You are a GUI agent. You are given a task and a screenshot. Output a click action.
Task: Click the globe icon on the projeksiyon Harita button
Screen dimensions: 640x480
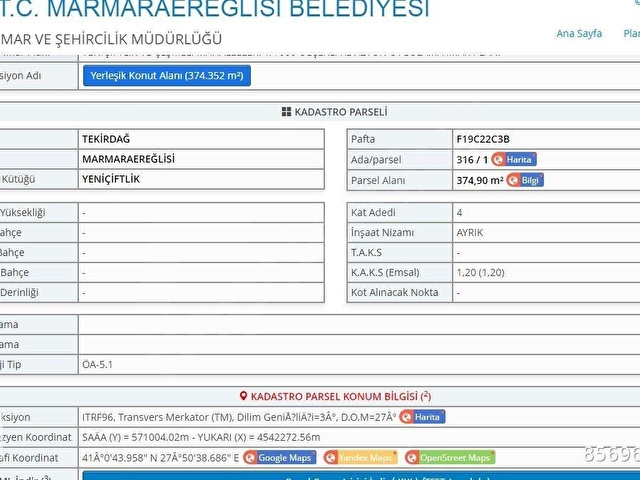click(406, 417)
